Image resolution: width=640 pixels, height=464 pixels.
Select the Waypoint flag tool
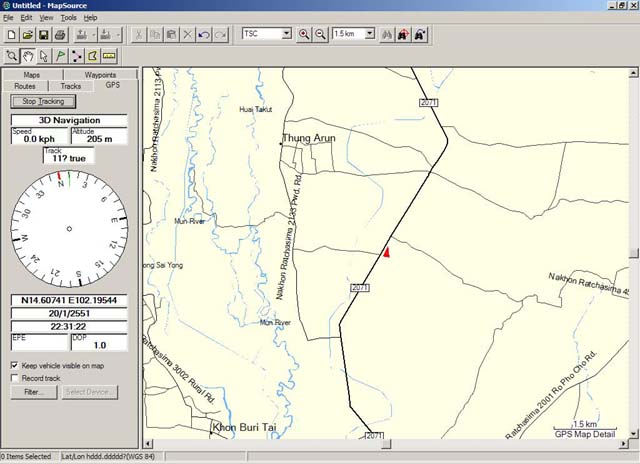[x=60, y=55]
